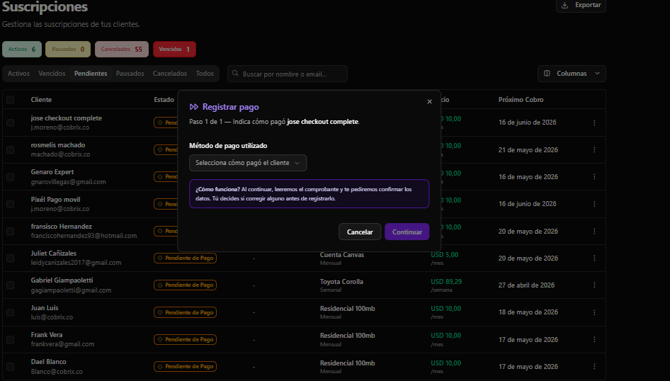This screenshot has width=670, height=381.
Task: Open actions menu for Dael Blanco row
Action: click(594, 366)
